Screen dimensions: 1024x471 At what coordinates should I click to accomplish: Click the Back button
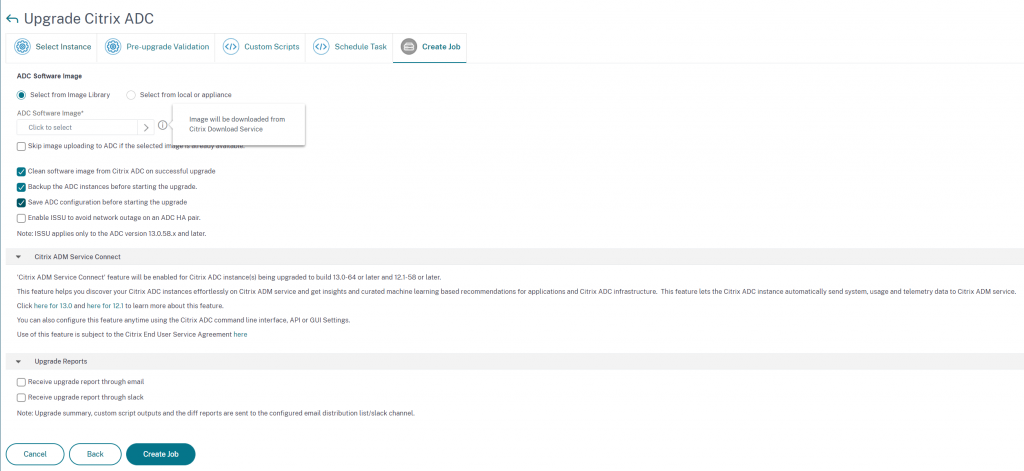(95, 454)
